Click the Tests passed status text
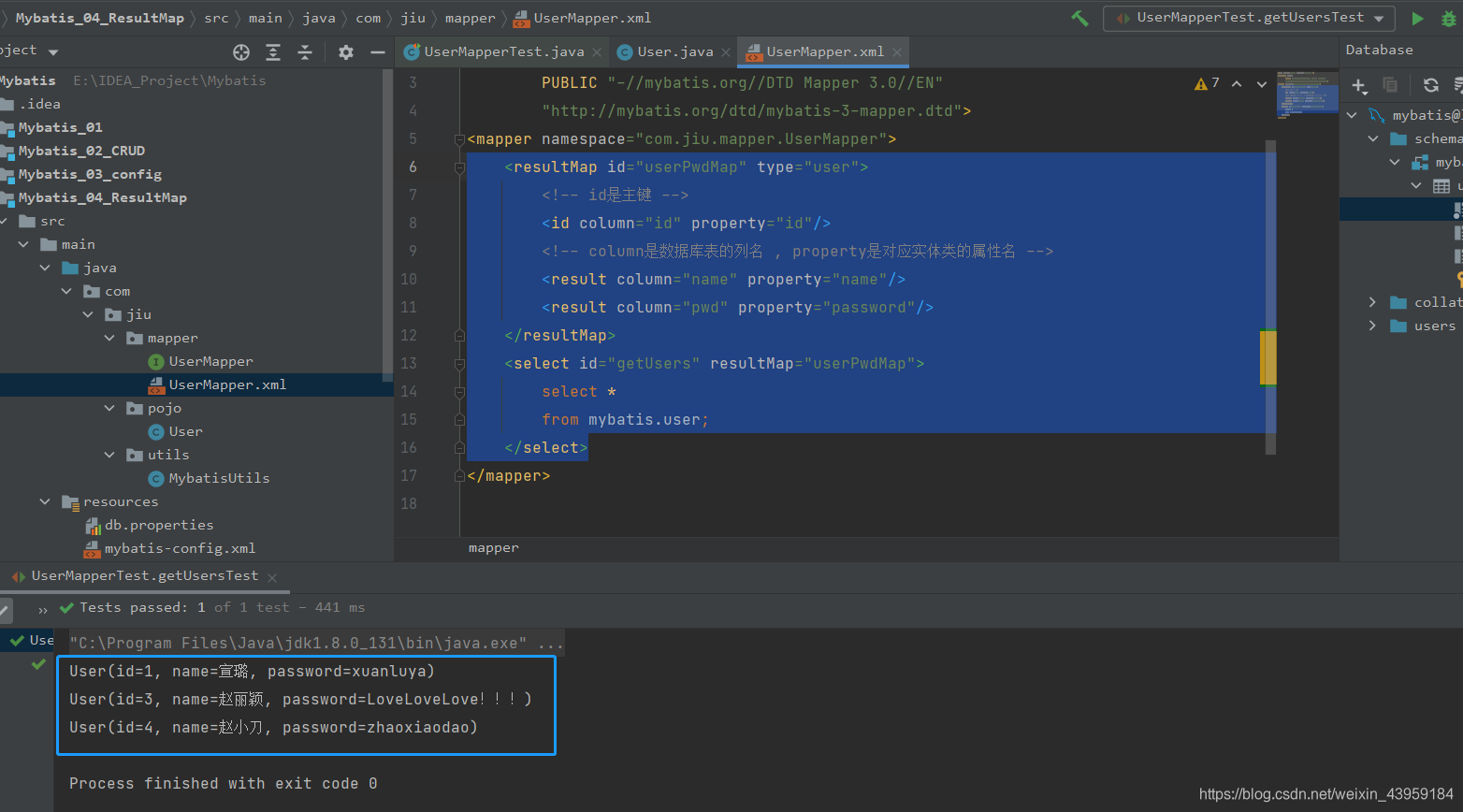The width and height of the screenshot is (1463, 812). point(223,608)
